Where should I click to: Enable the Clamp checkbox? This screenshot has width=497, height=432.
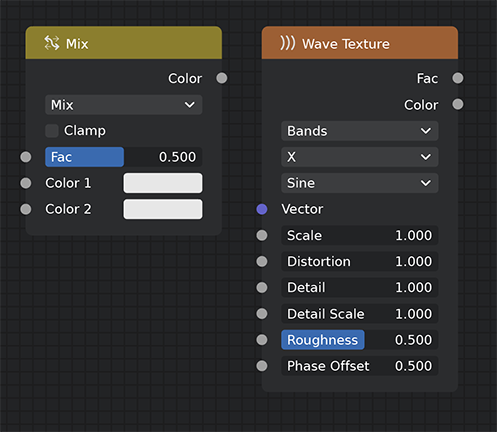point(52,131)
